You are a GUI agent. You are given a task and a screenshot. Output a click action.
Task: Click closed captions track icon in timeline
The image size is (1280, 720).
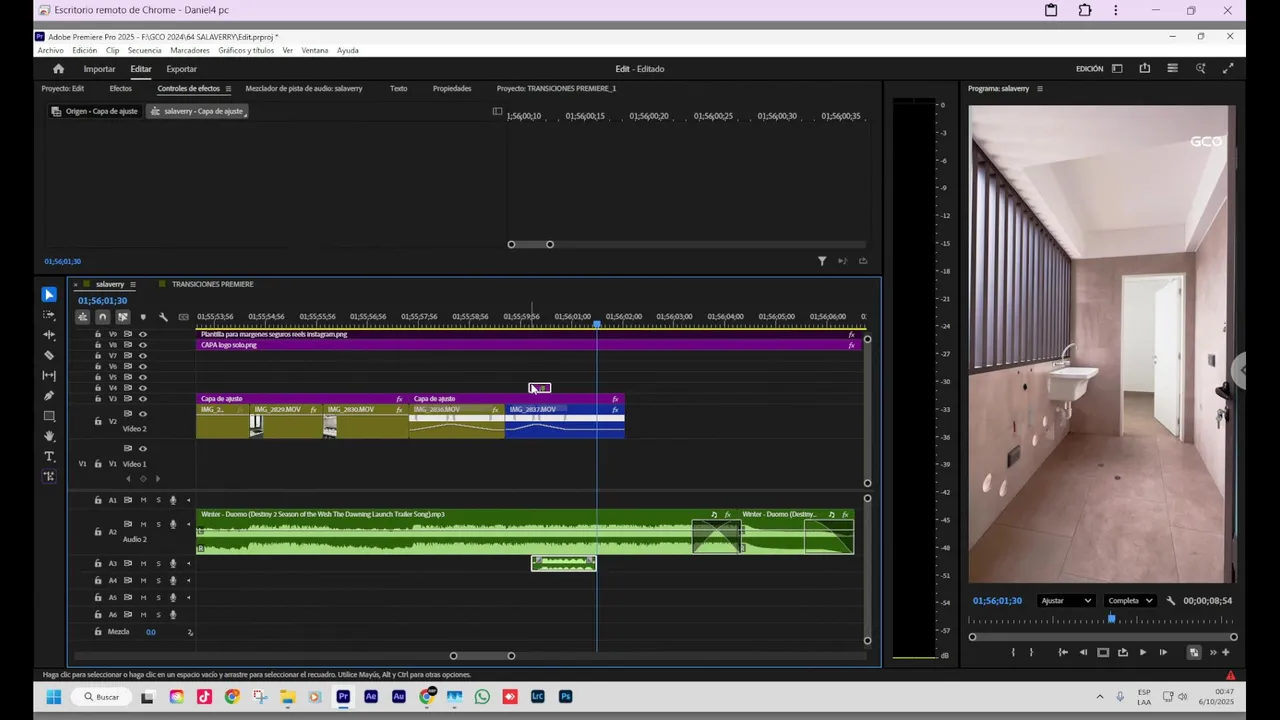point(183,317)
